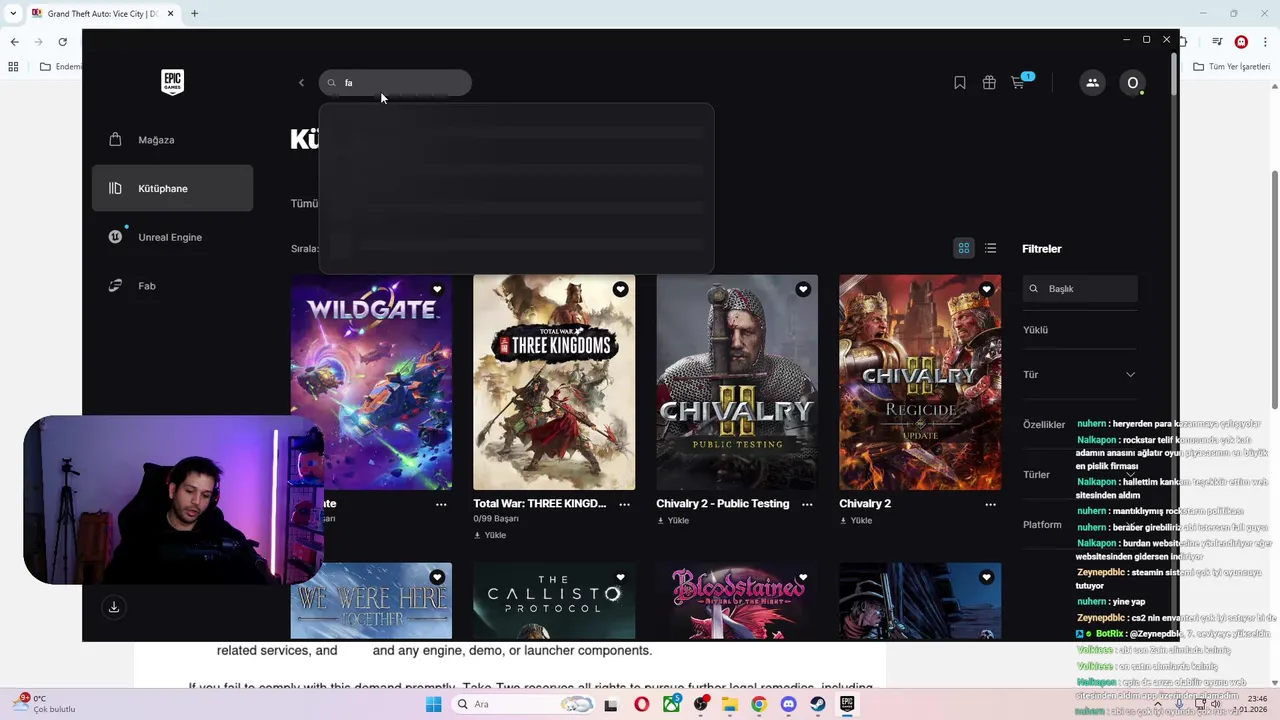Image resolution: width=1280 pixels, height=720 pixels.
Task: Click the downloads icon in the sidebar
Action: [x=114, y=607]
